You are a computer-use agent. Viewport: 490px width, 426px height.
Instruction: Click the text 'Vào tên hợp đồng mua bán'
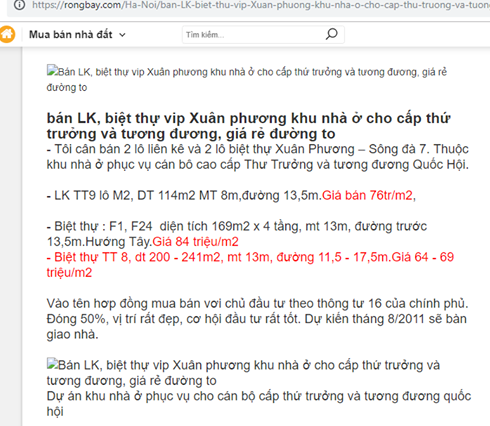pos(257,303)
